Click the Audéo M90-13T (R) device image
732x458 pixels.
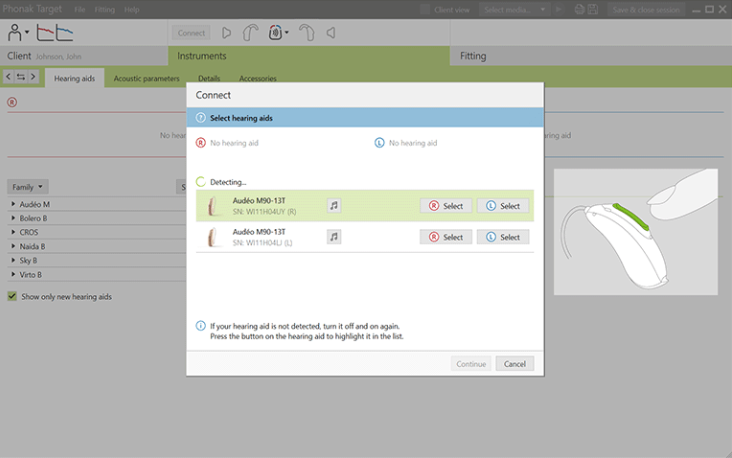coord(213,205)
